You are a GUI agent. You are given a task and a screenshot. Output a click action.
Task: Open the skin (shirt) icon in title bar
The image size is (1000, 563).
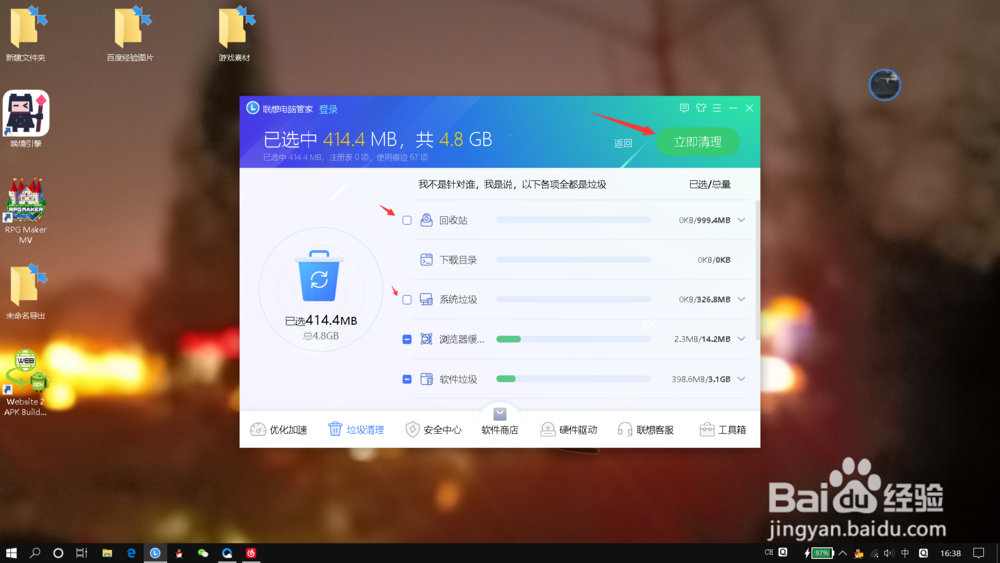pyautogui.click(x=701, y=108)
